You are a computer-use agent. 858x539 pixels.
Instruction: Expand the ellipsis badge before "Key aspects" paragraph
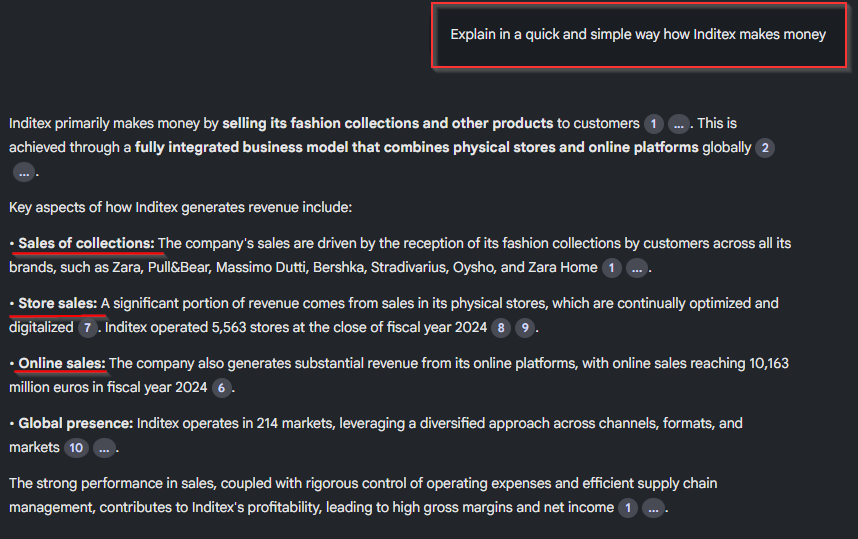pyautogui.click(x=24, y=172)
